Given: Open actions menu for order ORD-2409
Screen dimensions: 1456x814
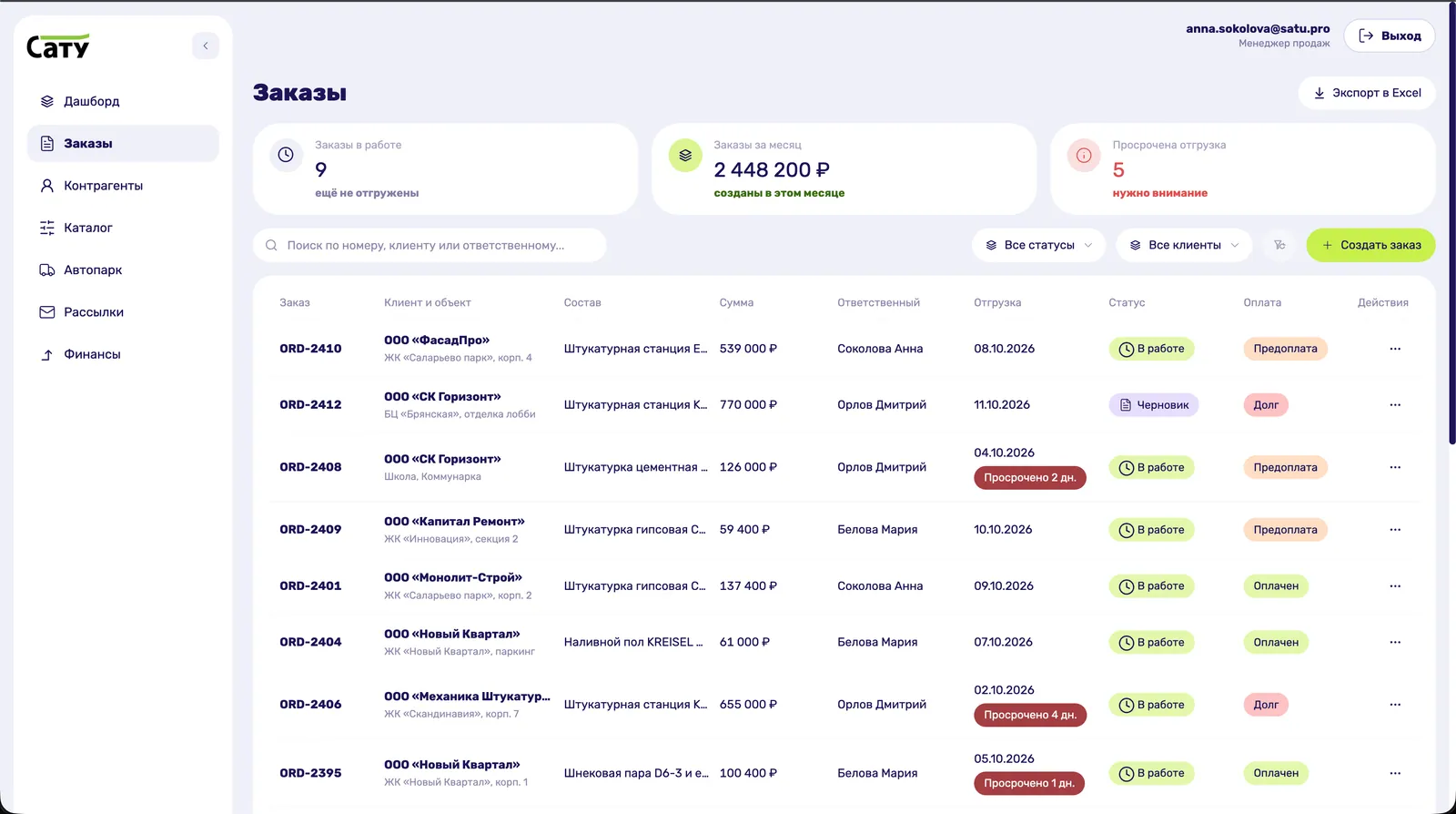Looking at the screenshot, I should point(1395,530).
